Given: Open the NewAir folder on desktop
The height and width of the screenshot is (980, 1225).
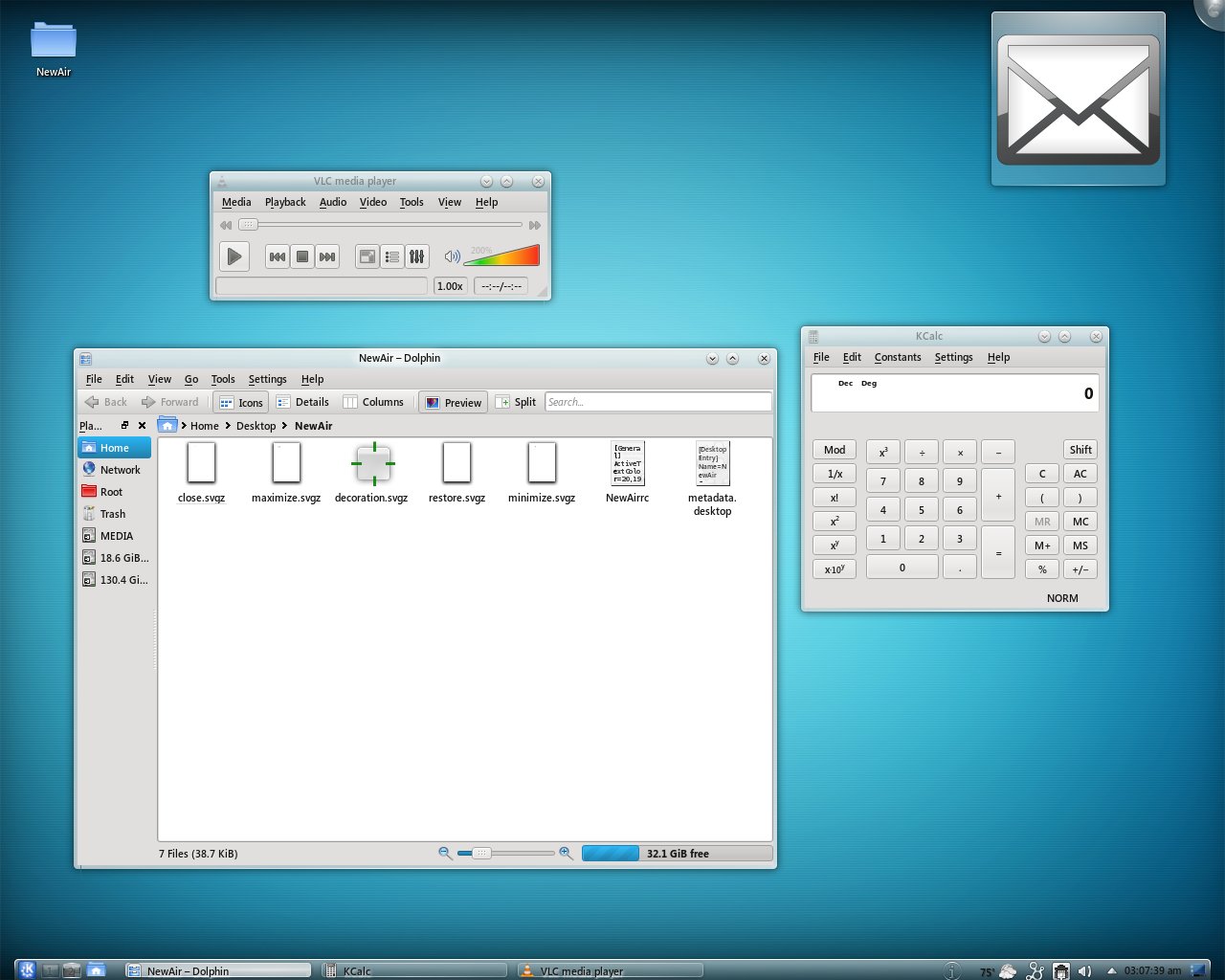Looking at the screenshot, I should (54, 50).
